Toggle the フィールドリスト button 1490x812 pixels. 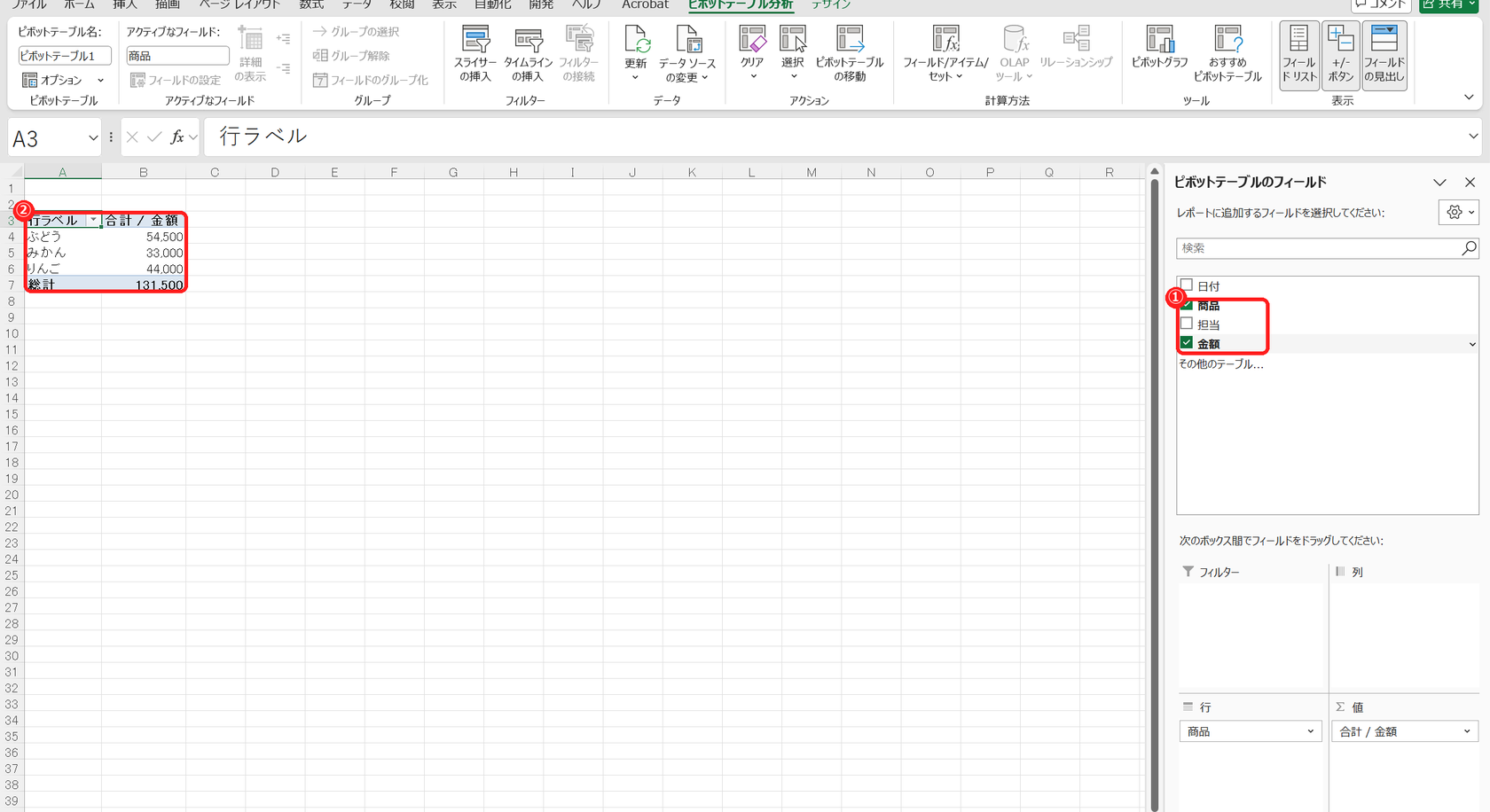point(1298,55)
